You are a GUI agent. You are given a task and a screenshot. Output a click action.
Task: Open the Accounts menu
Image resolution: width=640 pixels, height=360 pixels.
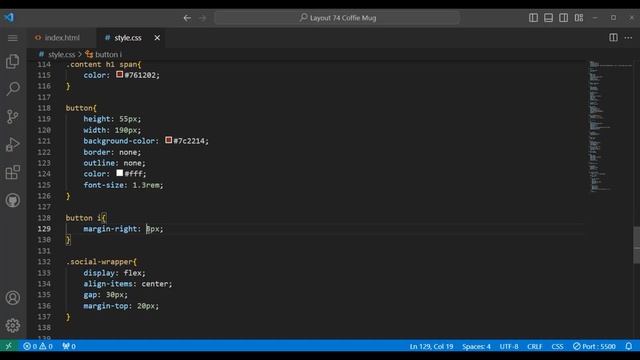coord(13,298)
